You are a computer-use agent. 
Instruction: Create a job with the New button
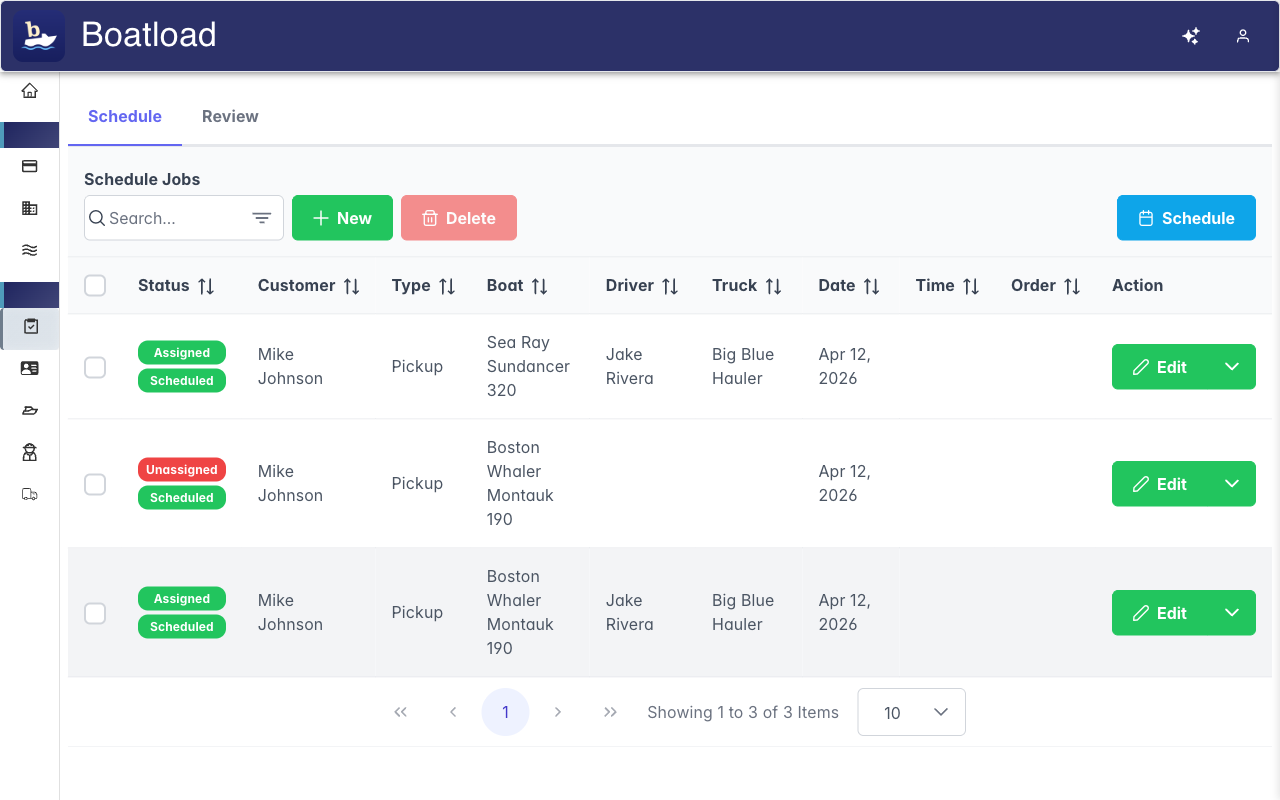342,217
